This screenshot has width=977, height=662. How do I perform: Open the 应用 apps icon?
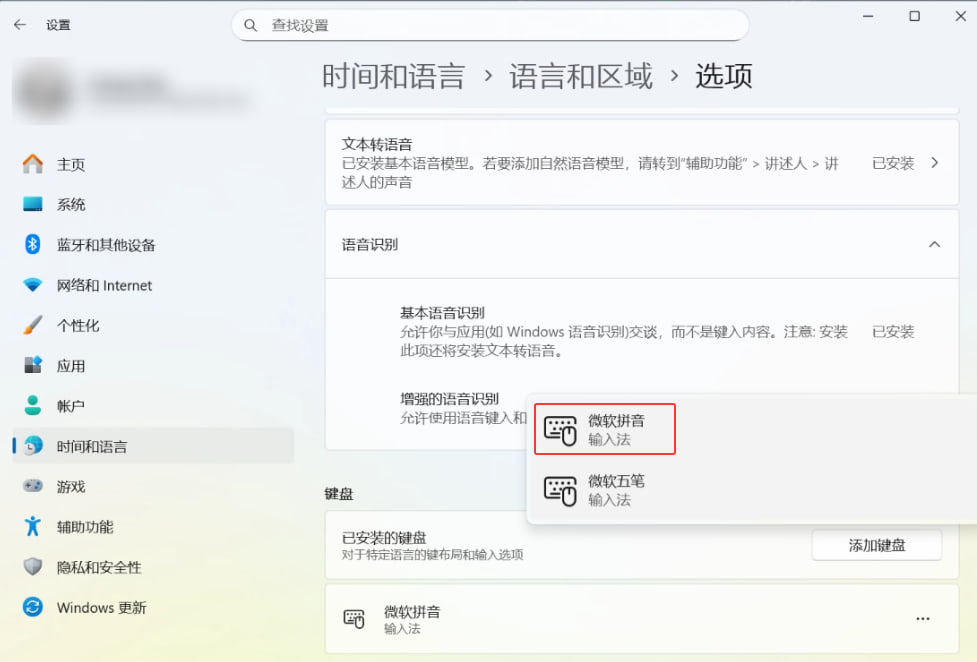(32, 365)
